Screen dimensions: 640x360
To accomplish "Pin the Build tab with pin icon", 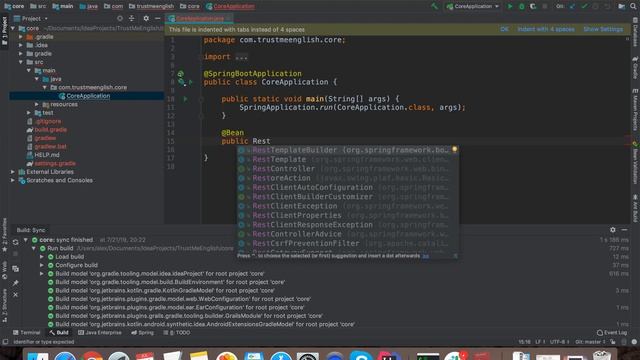I will point(16,283).
